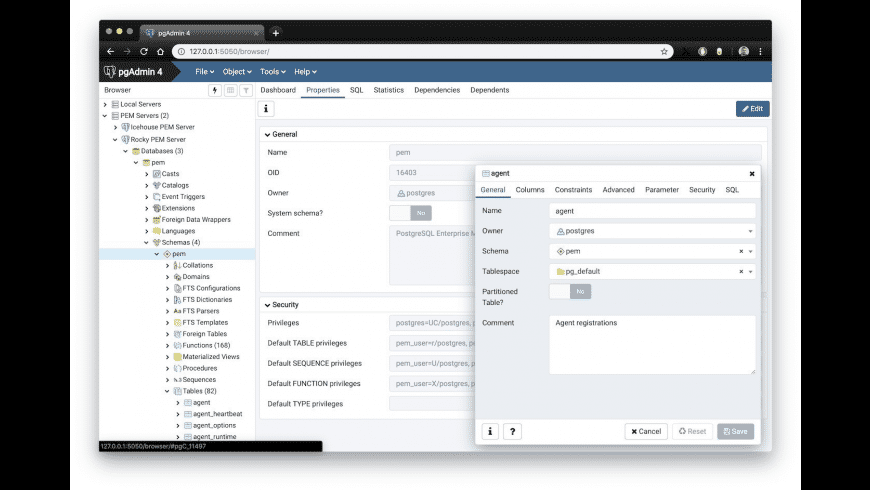This screenshot has width=870, height=490.
Task: Open the Security tab in the agent dialog
Action: [702, 190]
